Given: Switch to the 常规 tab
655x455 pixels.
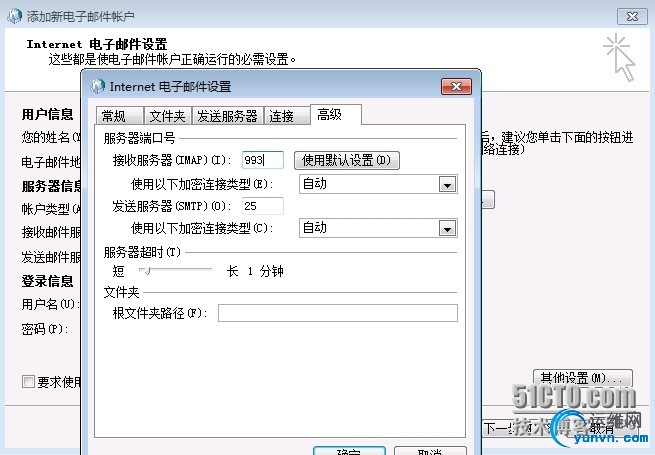Looking at the screenshot, I should pyautogui.click(x=120, y=116).
